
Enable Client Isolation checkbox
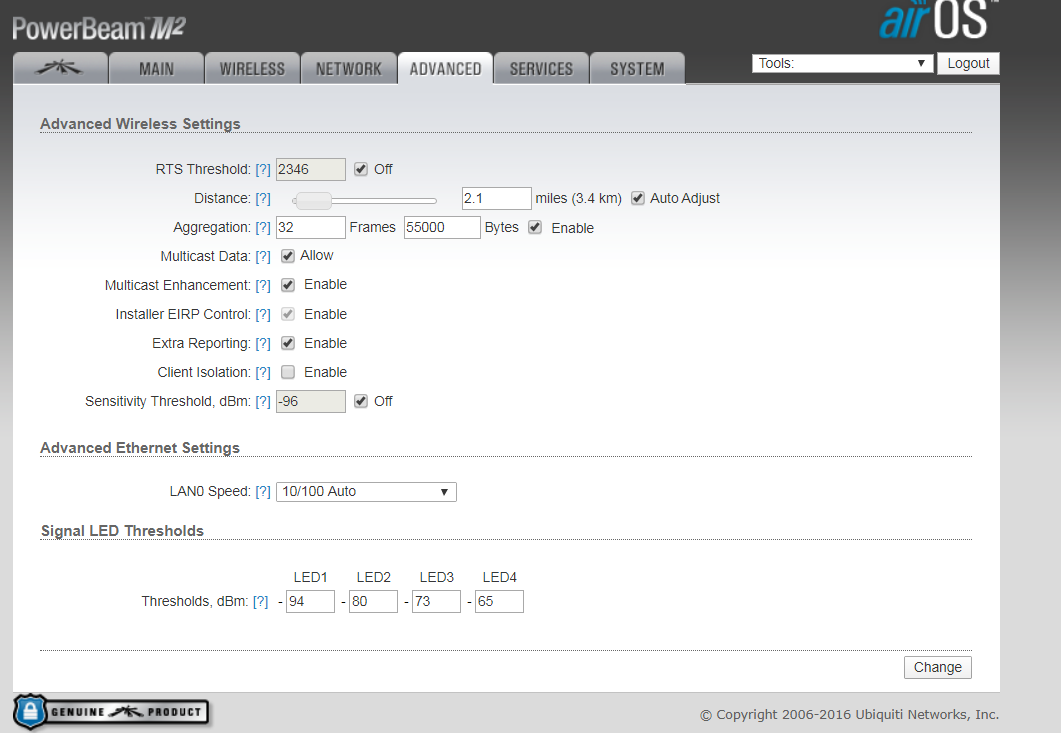288,372
